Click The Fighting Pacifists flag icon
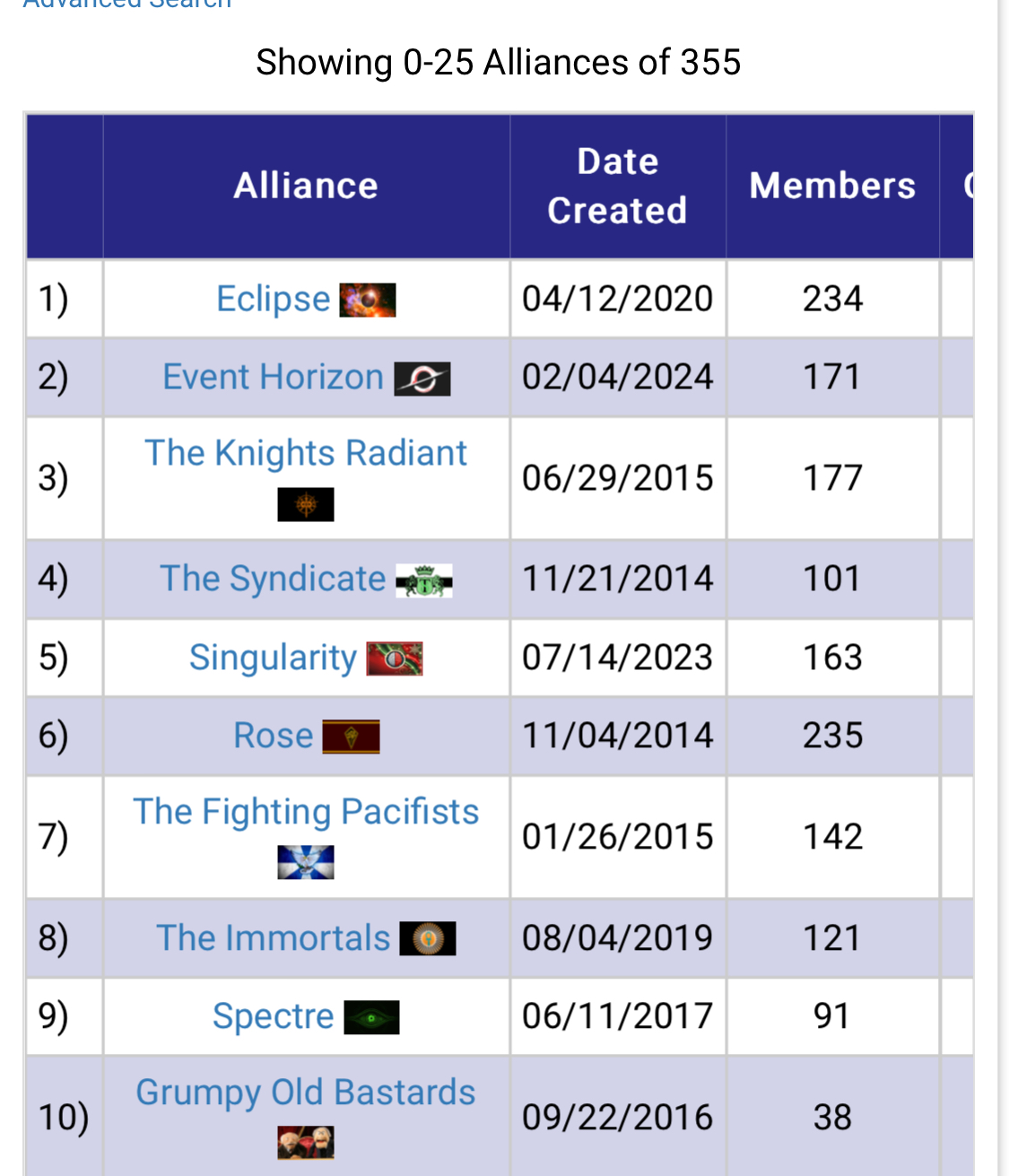The height and width of the screenshot is (1176, 1009). click(x=306, y=863)
